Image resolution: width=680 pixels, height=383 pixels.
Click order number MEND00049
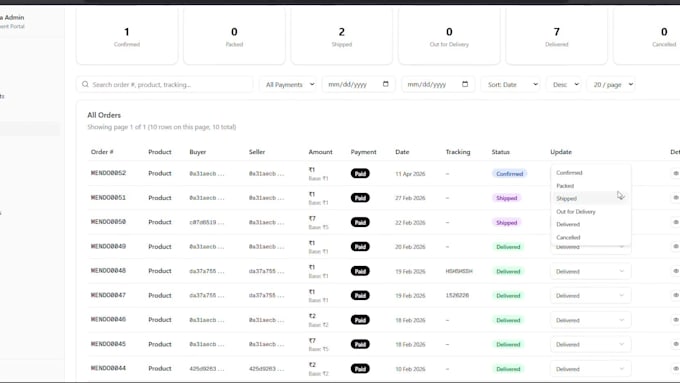pyautogui.click(x=108, y=246)
